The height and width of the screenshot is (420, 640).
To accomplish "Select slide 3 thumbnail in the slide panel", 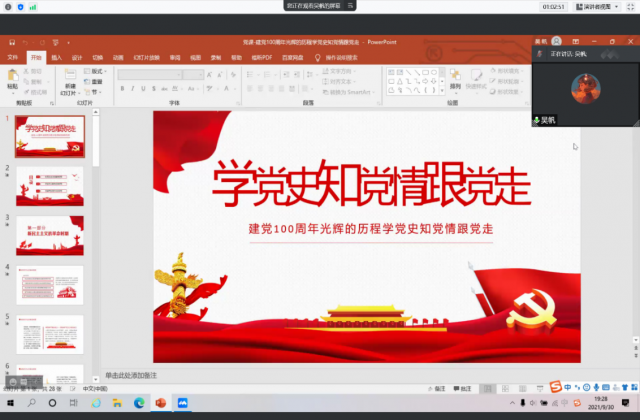I will coord(50,236).
